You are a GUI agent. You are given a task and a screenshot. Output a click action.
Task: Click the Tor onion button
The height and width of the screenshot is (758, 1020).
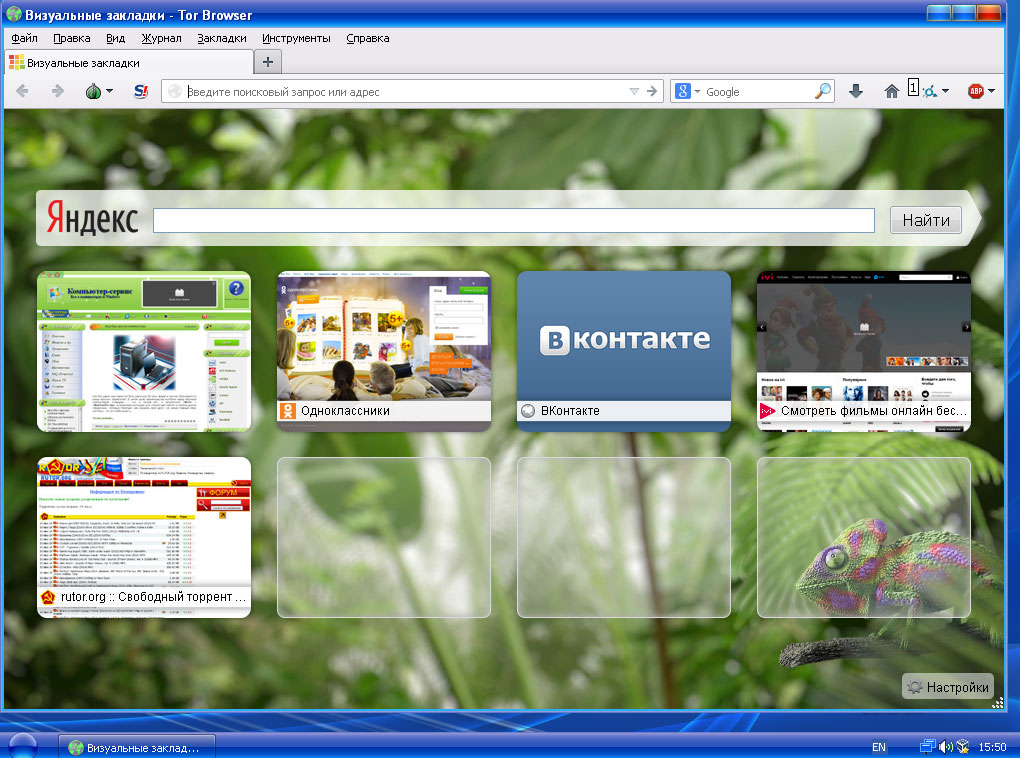point(94,91)
